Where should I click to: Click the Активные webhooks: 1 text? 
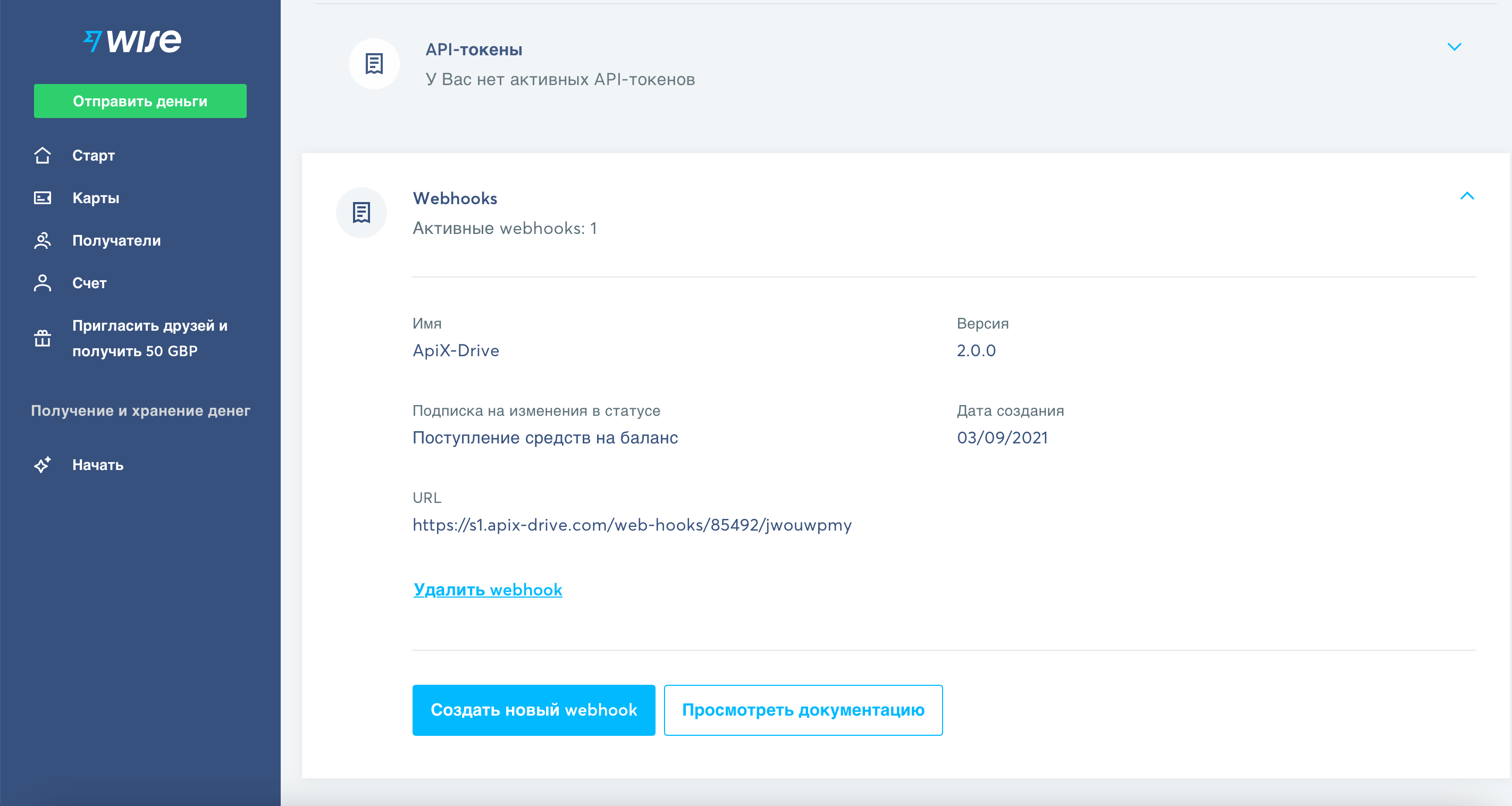pyautogui.click(x=505, y=229)
